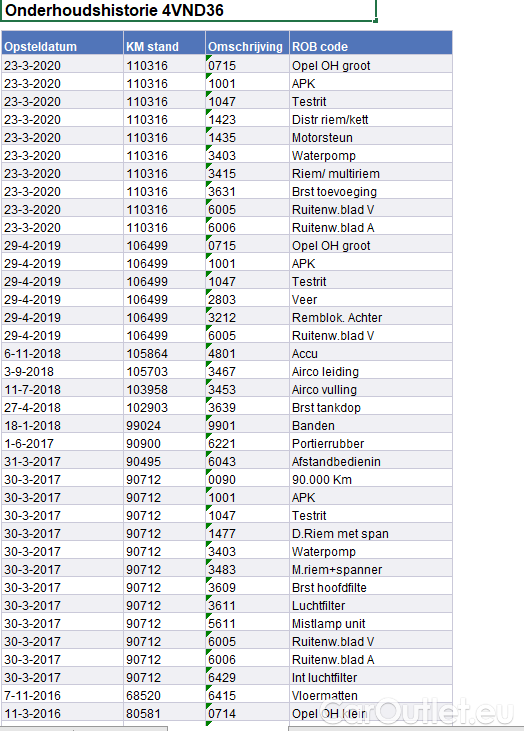Click the cell showing KM 105864
This screenshot has height=731, width=524.
[x=165, y=353]
